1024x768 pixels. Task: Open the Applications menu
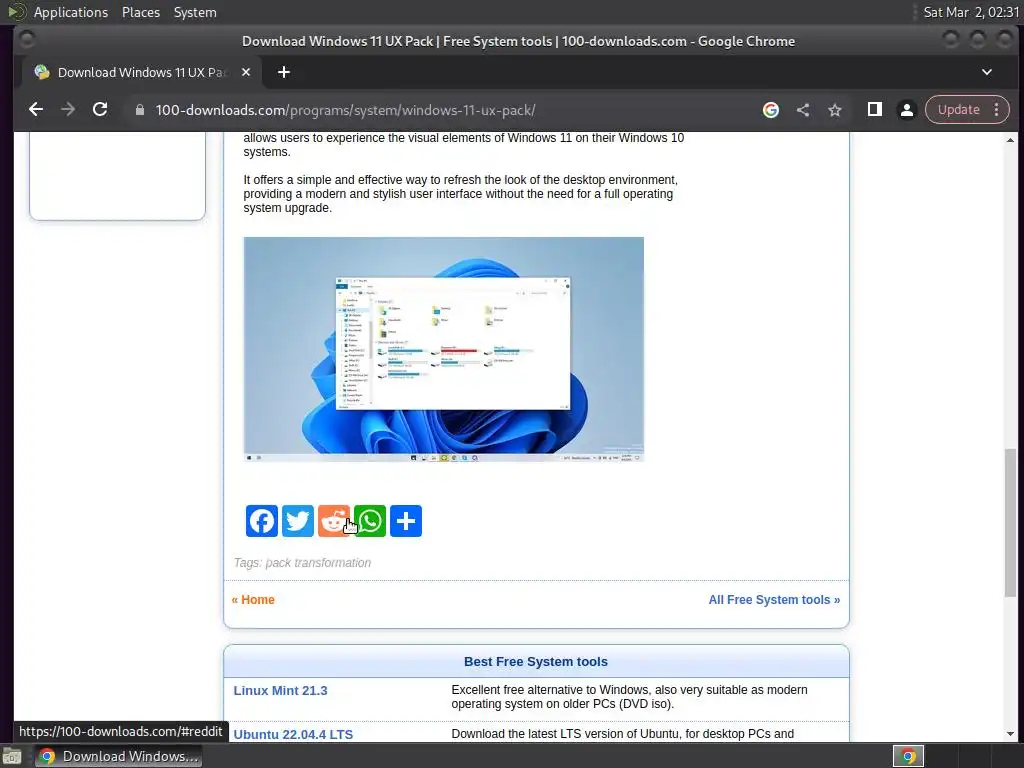[x=71, y=12]
